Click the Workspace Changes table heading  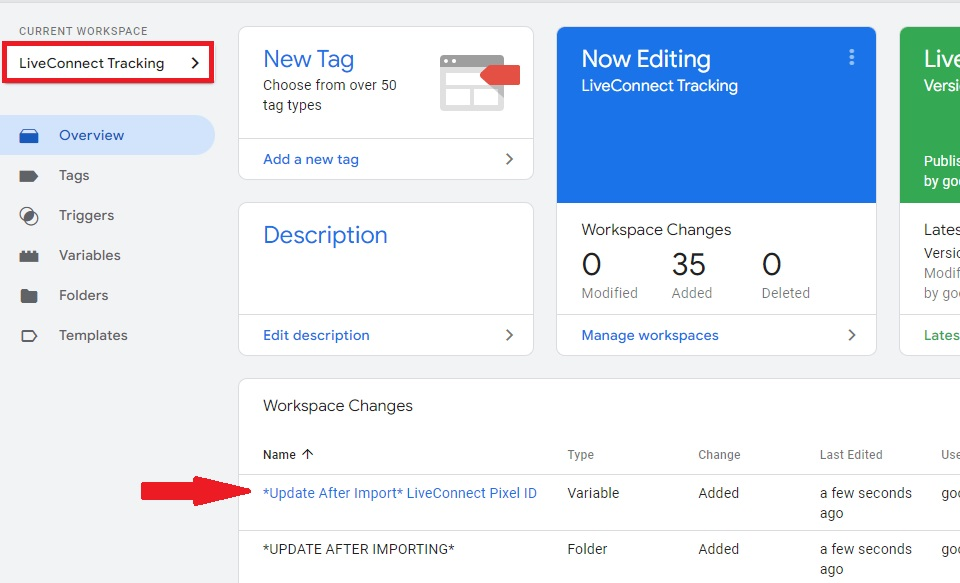(x=338, y=406)
